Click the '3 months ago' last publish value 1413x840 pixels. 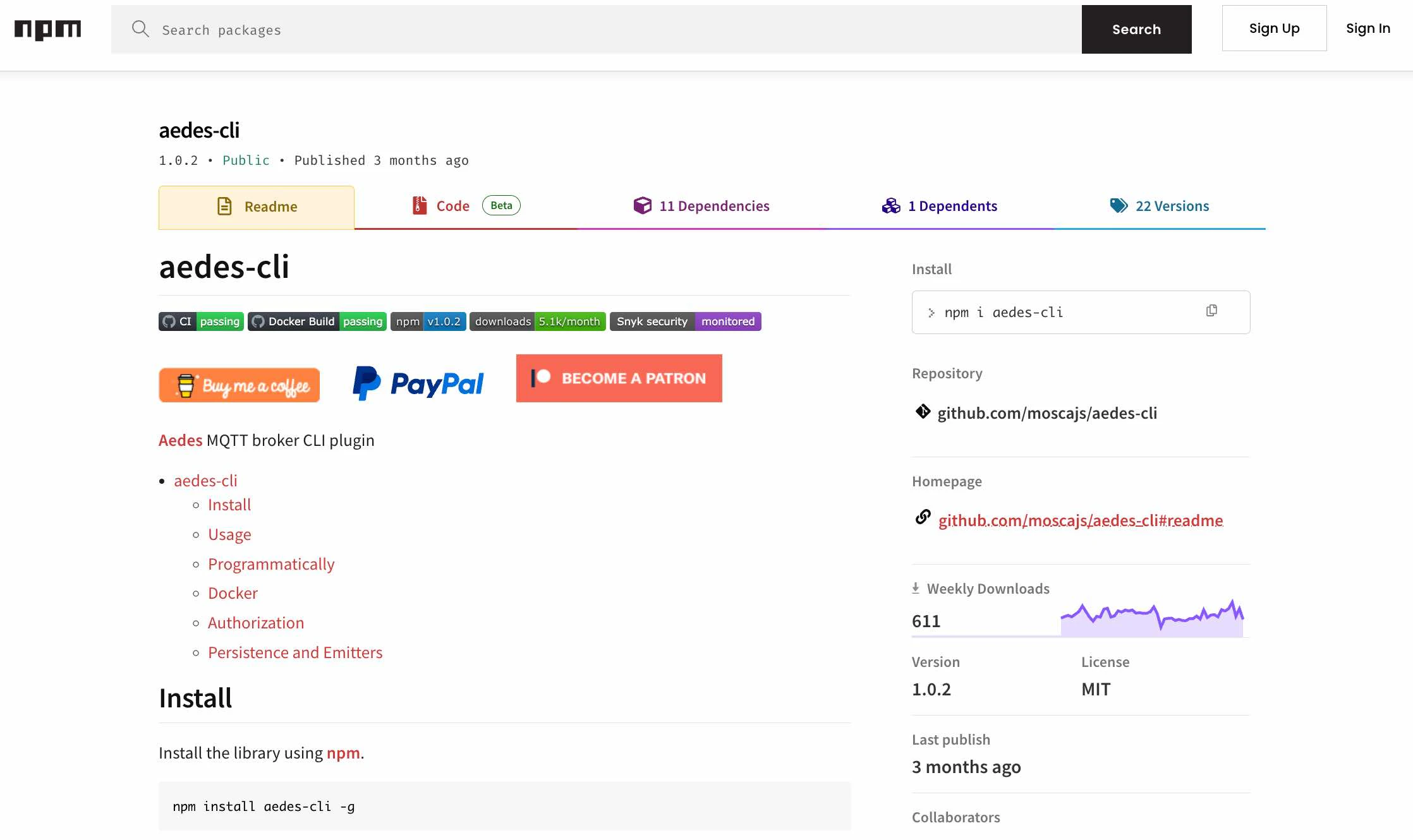tap(966, 767)
